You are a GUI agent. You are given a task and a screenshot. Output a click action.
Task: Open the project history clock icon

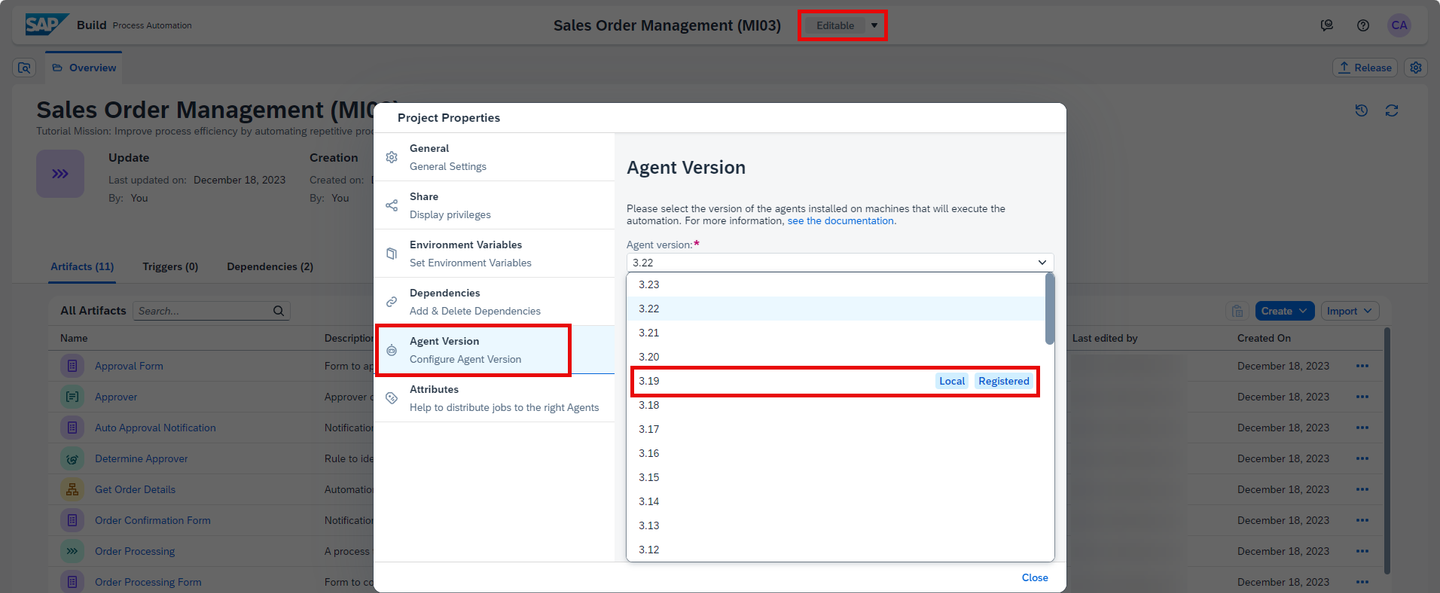point(1361,110)
